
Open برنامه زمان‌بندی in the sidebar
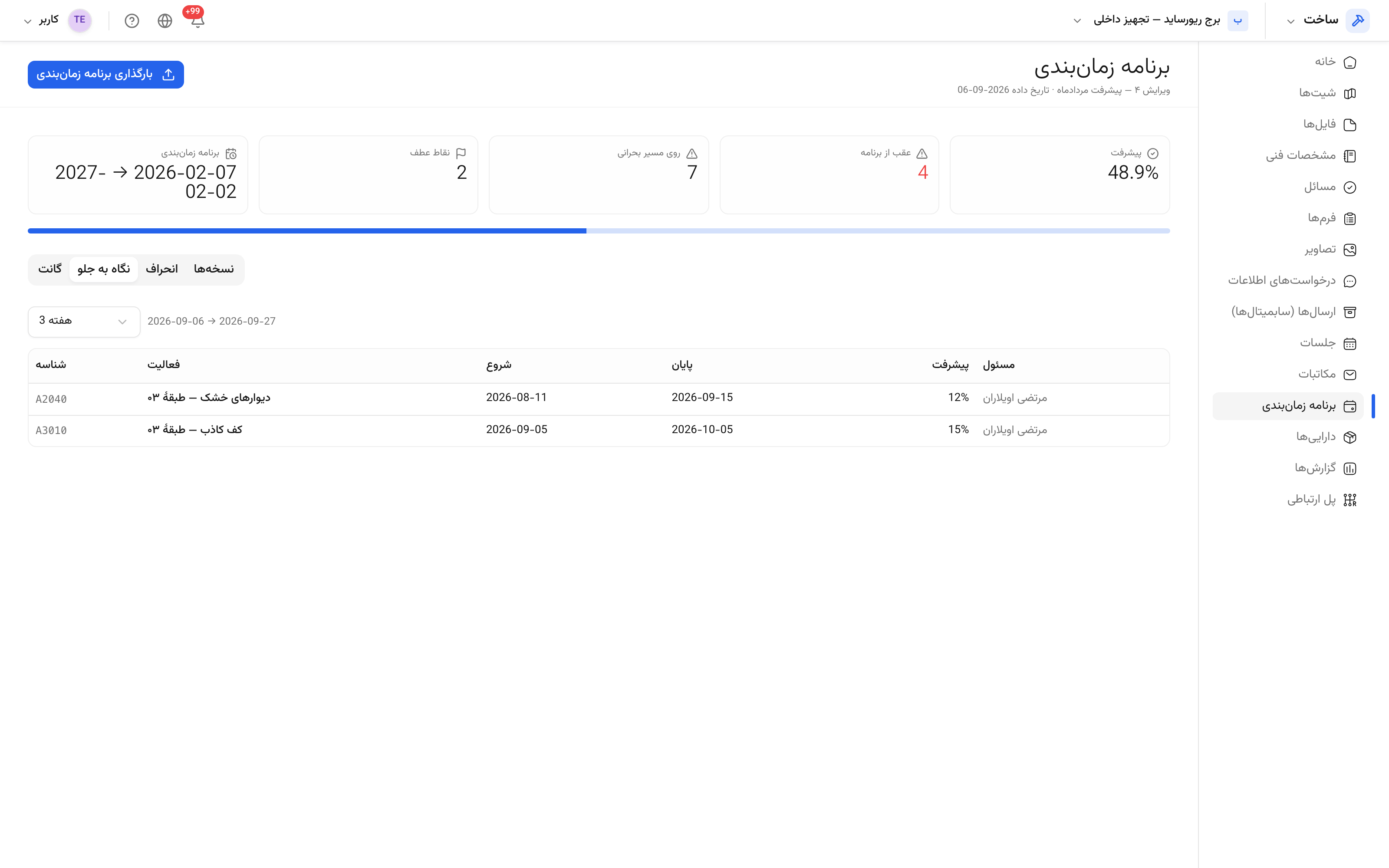coord(1287,407)
